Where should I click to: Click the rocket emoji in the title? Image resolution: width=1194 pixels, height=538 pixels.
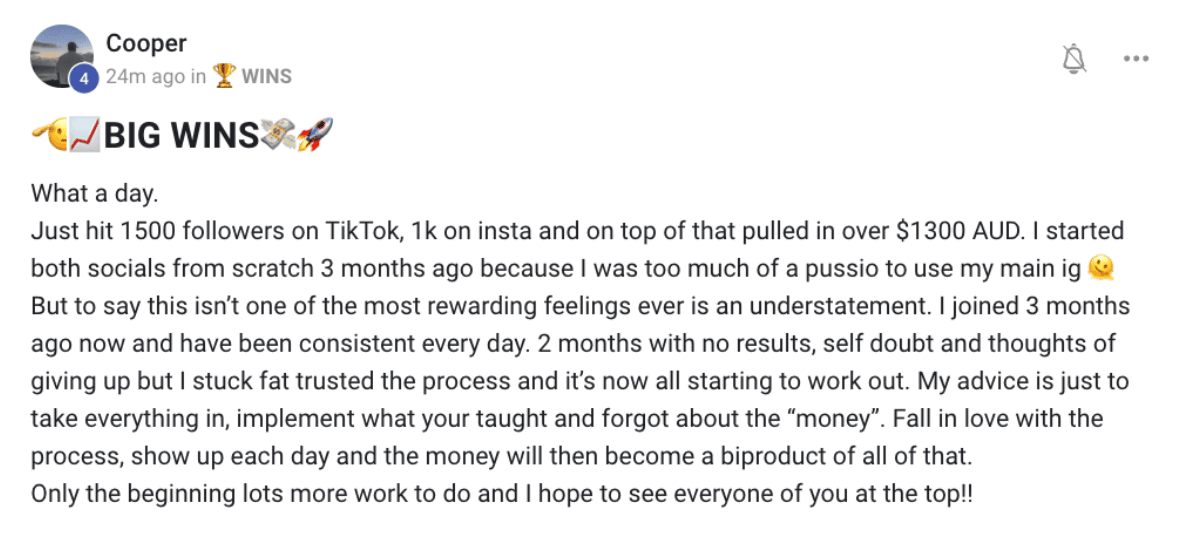tap(316, 135)
